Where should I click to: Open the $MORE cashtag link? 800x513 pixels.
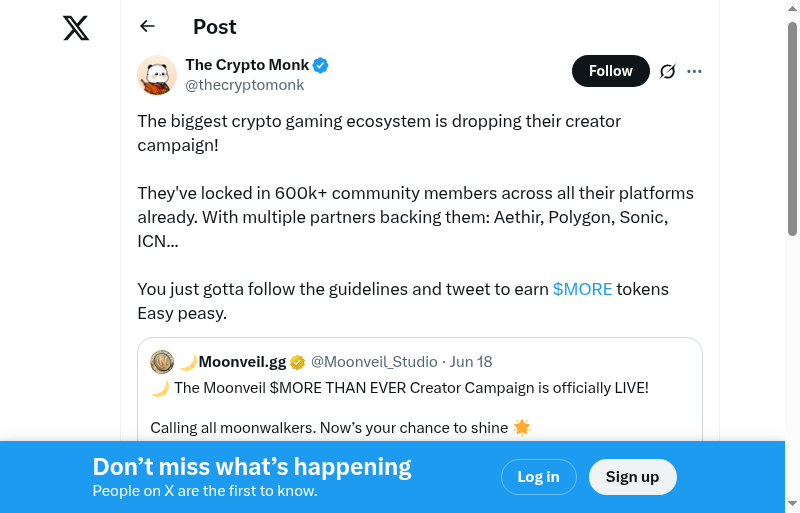(x=582, y=289)
